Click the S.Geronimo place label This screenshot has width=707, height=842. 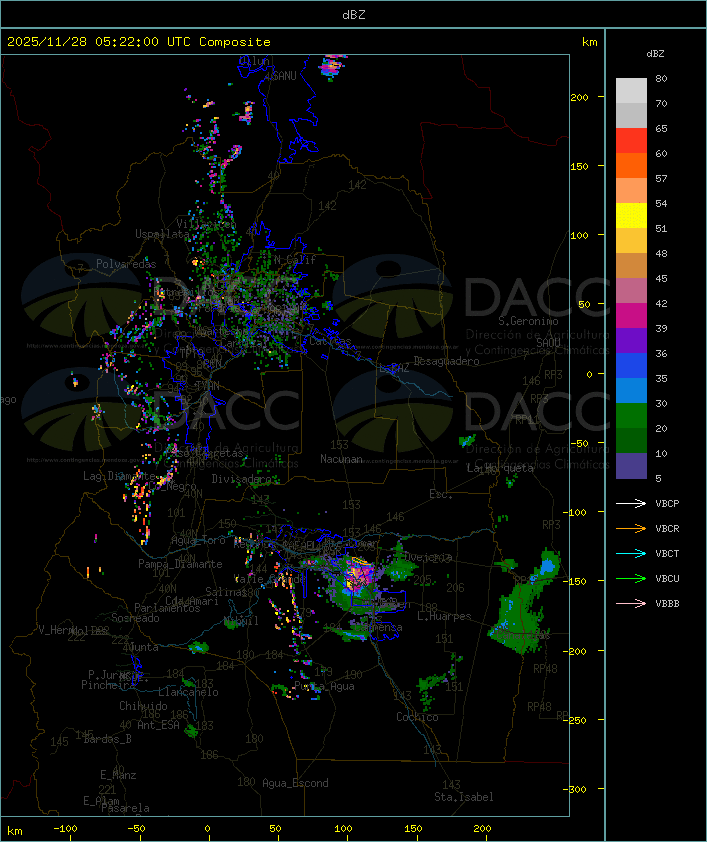528,321
